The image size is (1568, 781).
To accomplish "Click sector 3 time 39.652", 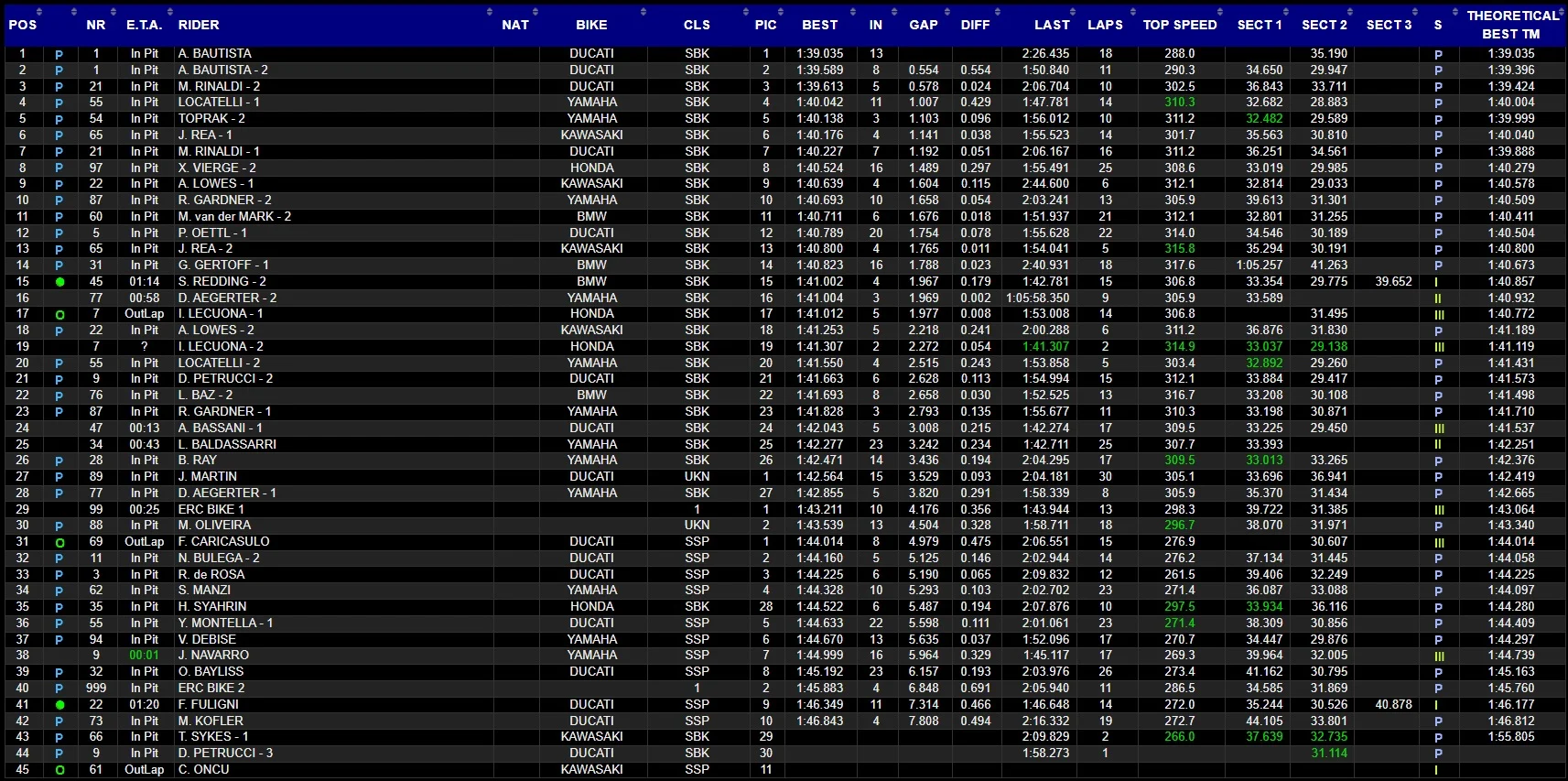I will (1393, 282).
